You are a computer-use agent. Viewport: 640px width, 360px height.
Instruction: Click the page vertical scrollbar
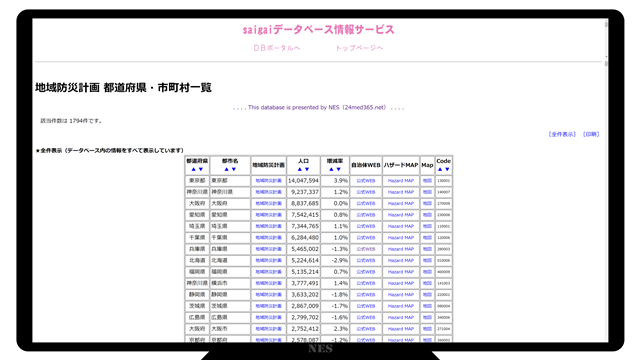606,180
